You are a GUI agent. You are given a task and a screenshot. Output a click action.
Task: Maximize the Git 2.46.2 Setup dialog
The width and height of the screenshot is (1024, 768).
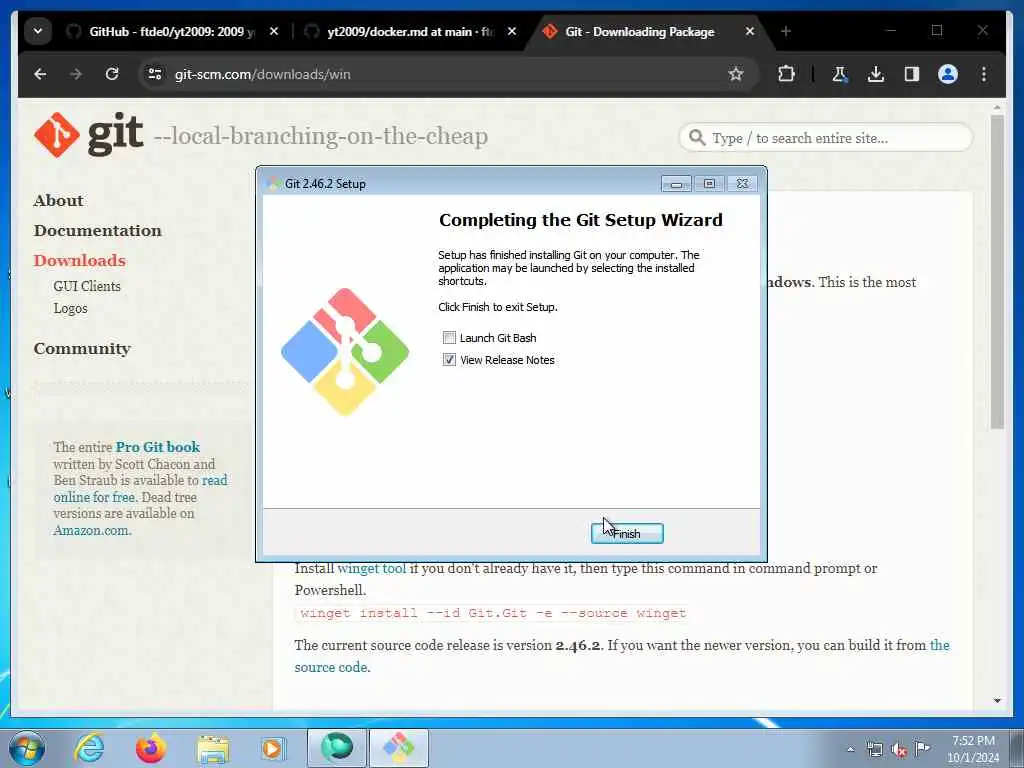click(709, 184)
